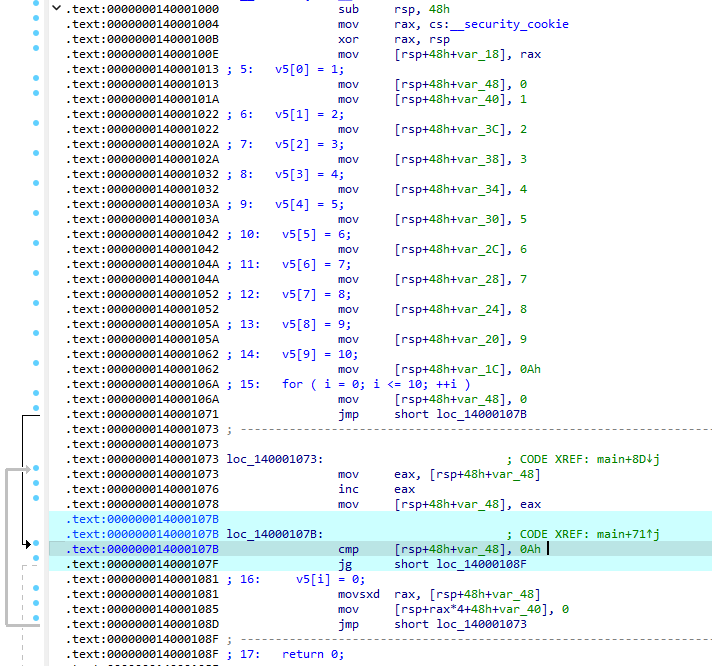Toggle breakpoint at mov [rsp+48h+var_1C], 0Ah
Image resolution: width=712 pixels, height=666 pixels.
pos(36,369)
